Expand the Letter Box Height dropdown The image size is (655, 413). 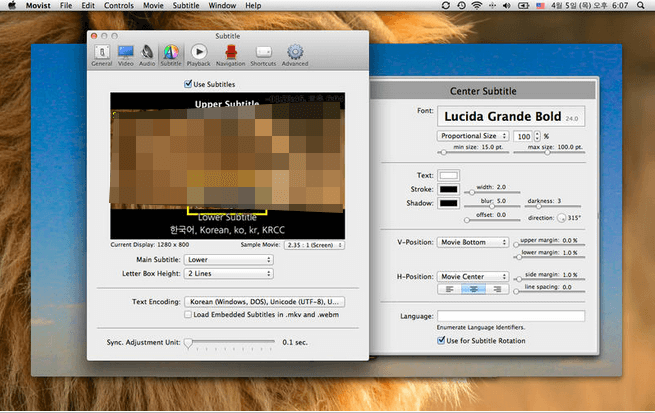click(227, 273)
